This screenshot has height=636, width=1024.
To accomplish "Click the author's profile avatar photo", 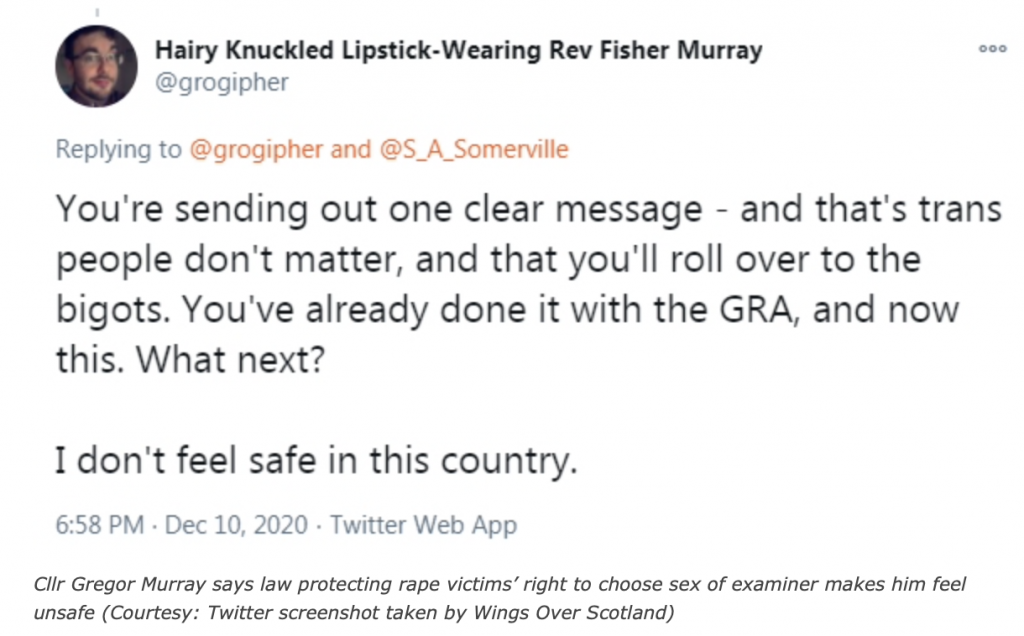I will click(97, 66).
